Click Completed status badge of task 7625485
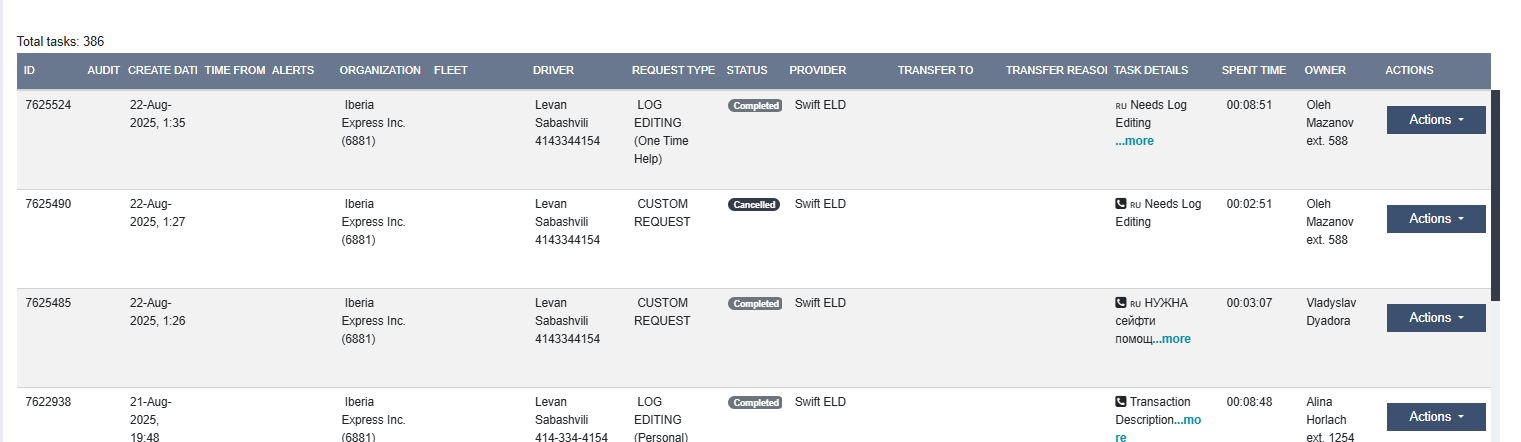Image resolution: width=1521 pixels, height=442 pixels. point(755,303)
